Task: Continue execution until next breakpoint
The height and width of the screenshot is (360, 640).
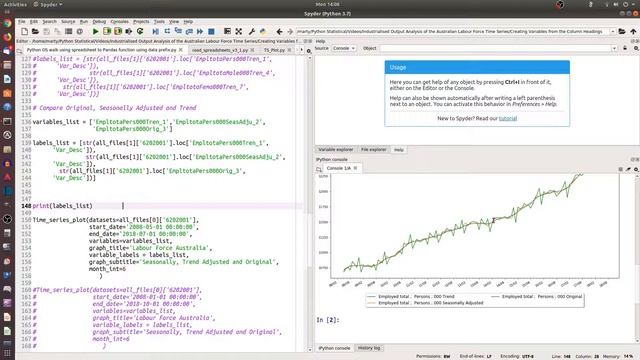Action: click(x=200, y=31)
